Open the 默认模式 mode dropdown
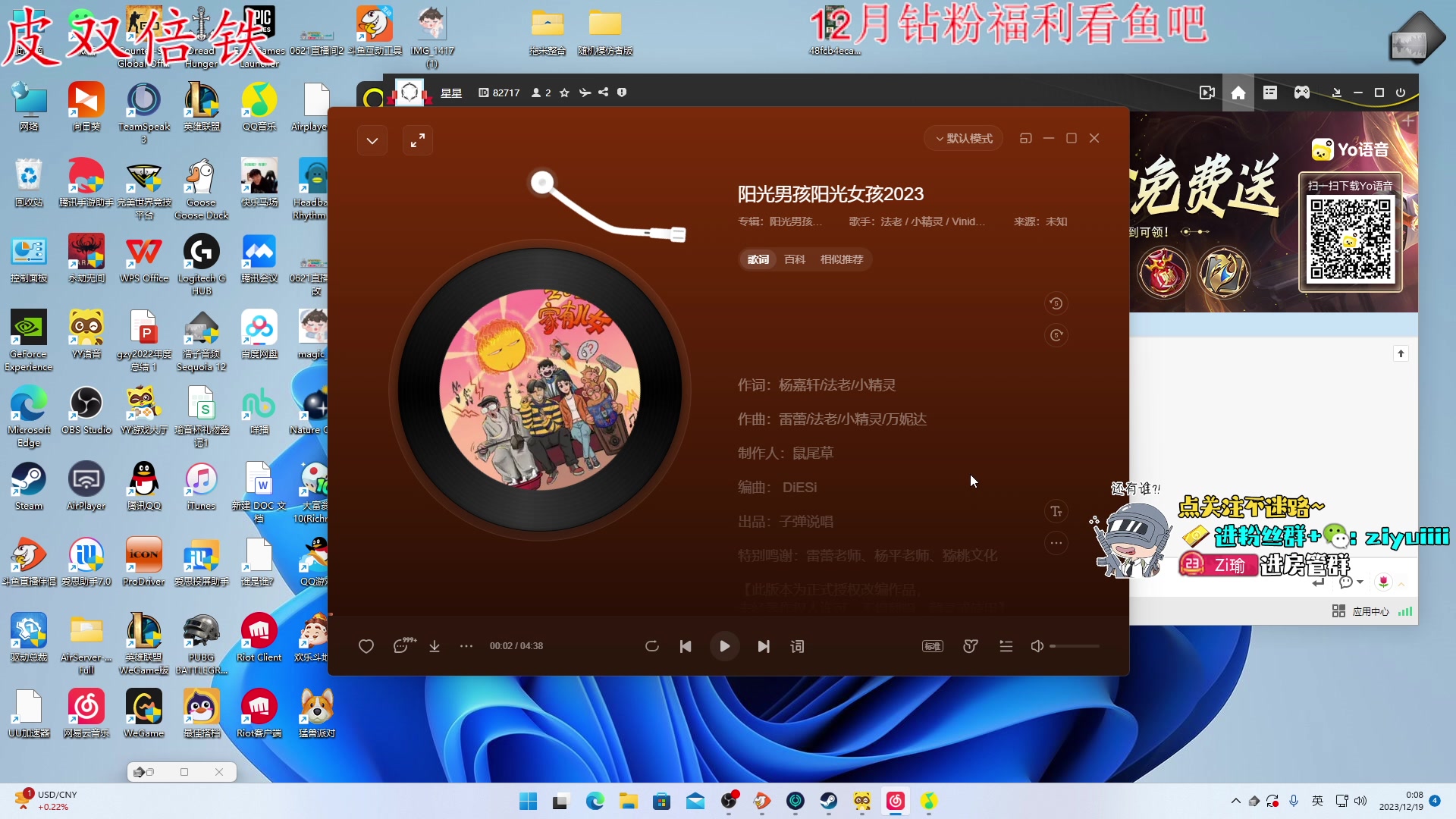 964,138
